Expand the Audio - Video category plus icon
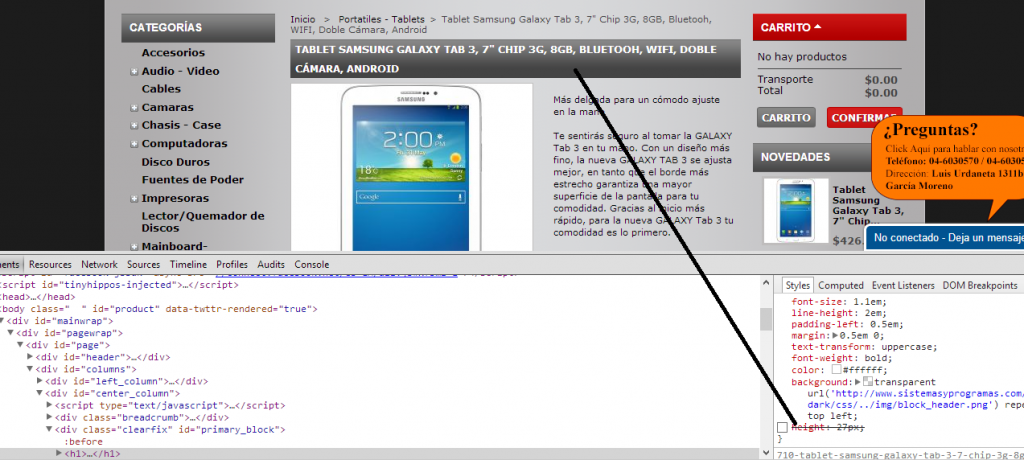 pyautogui.click(x=133, y=71)
